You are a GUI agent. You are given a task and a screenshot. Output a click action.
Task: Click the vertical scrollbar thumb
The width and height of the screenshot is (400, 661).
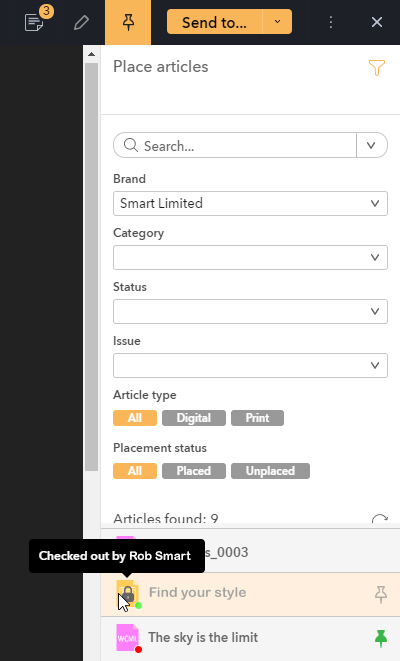click(x=91, y=267)
